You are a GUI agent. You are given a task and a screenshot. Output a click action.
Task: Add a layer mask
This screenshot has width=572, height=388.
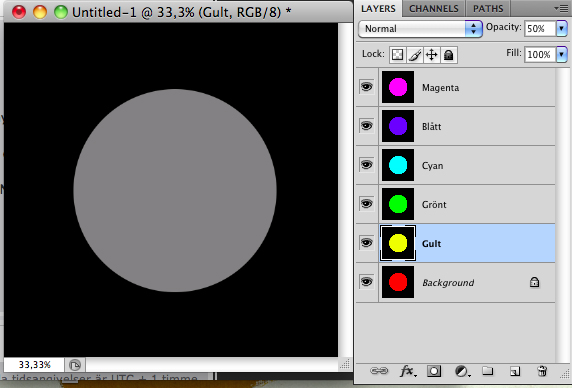[434, 371]
